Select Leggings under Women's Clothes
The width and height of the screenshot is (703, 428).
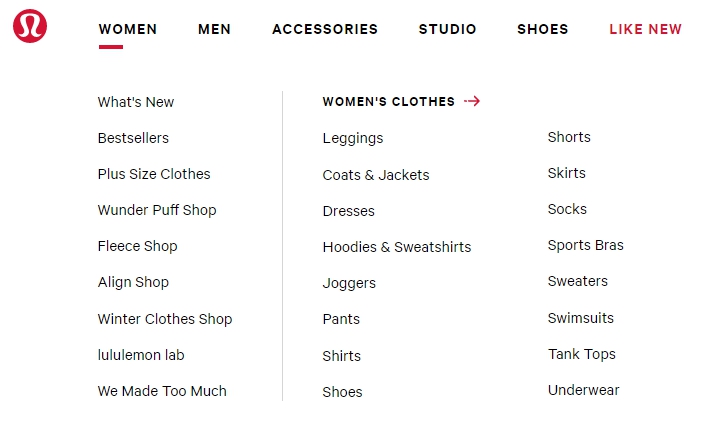tap(353, 138)
